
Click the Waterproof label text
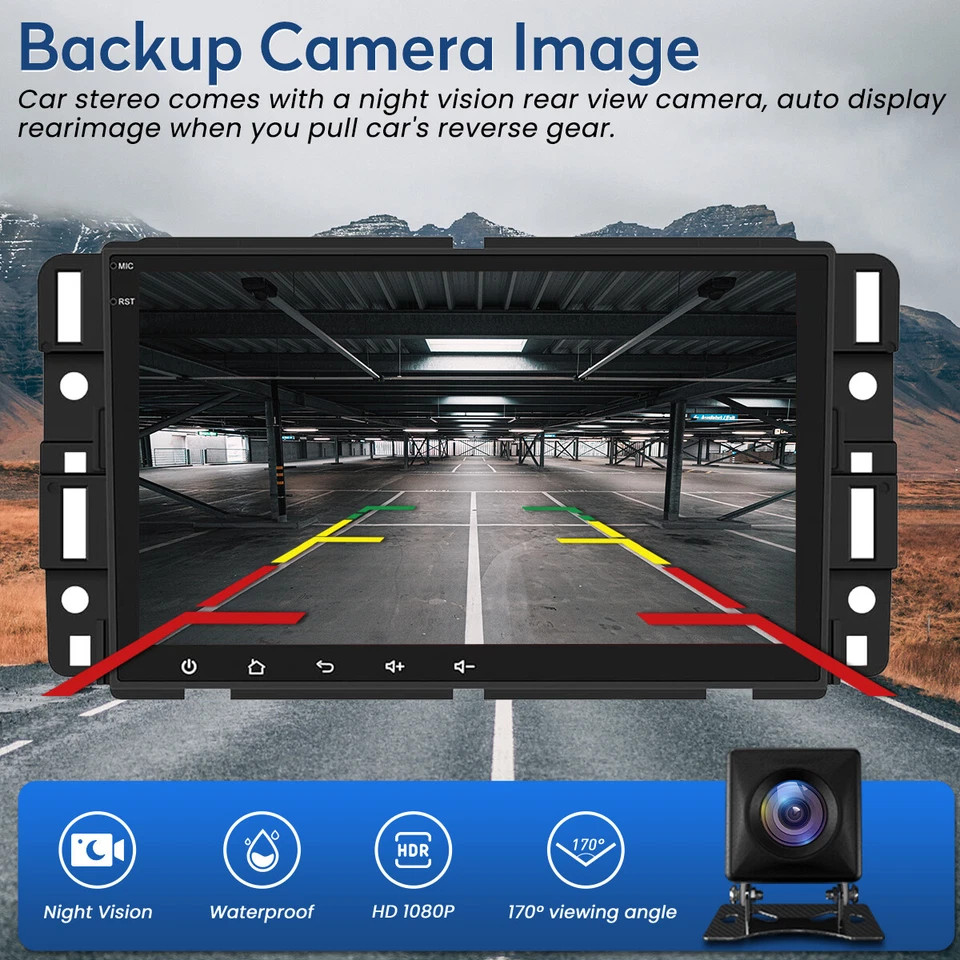(x=261, y=912)
